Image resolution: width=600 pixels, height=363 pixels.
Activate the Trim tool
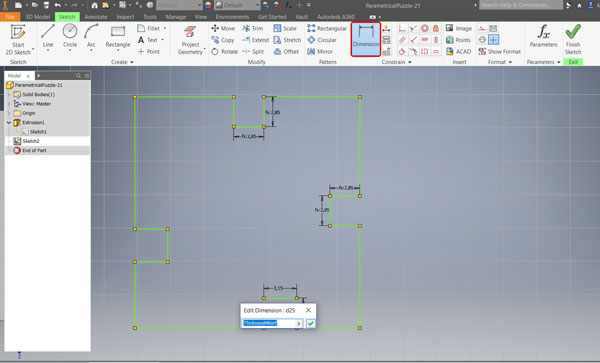(x=253, y=28)
